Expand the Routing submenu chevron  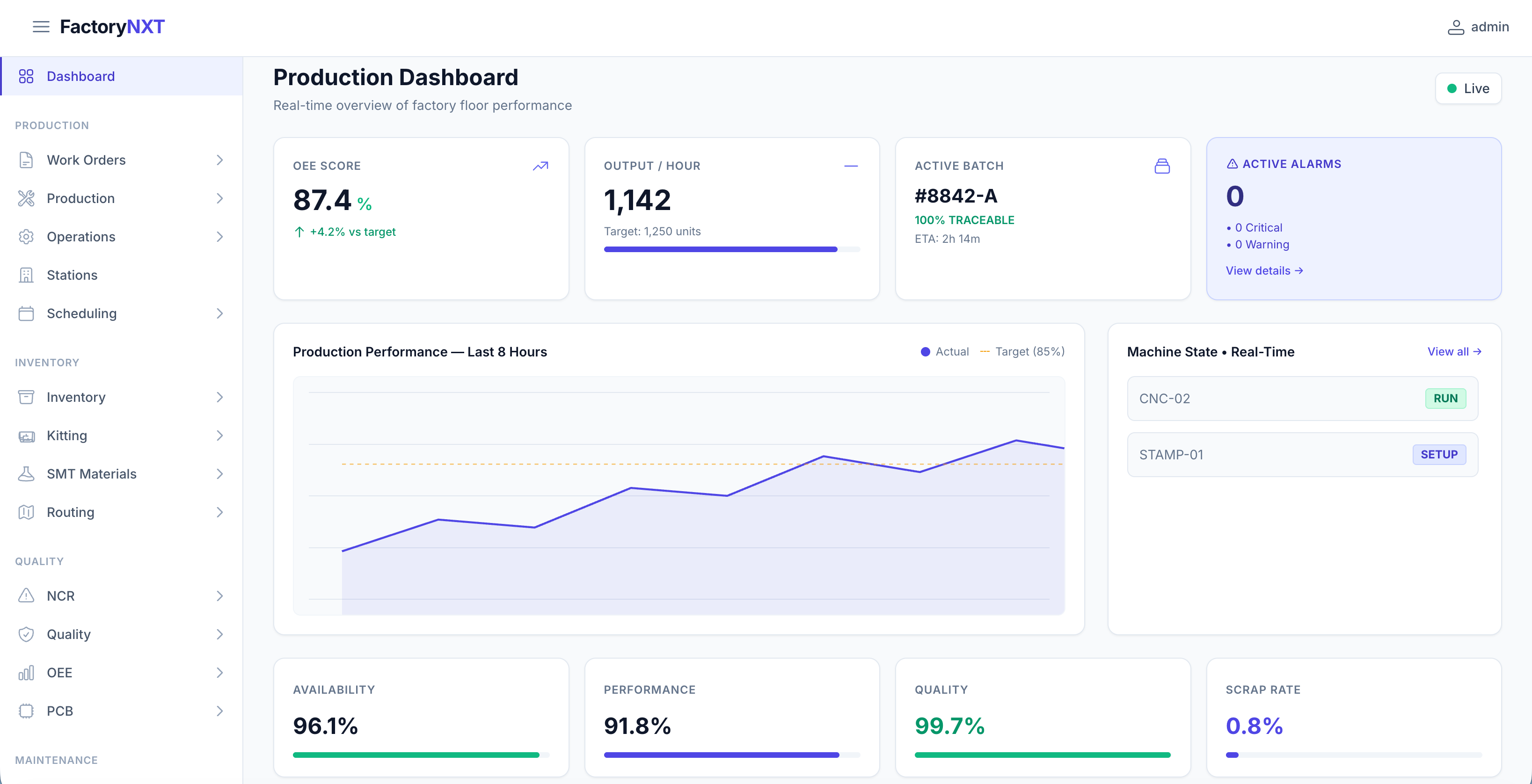click(x=219, y=512)
